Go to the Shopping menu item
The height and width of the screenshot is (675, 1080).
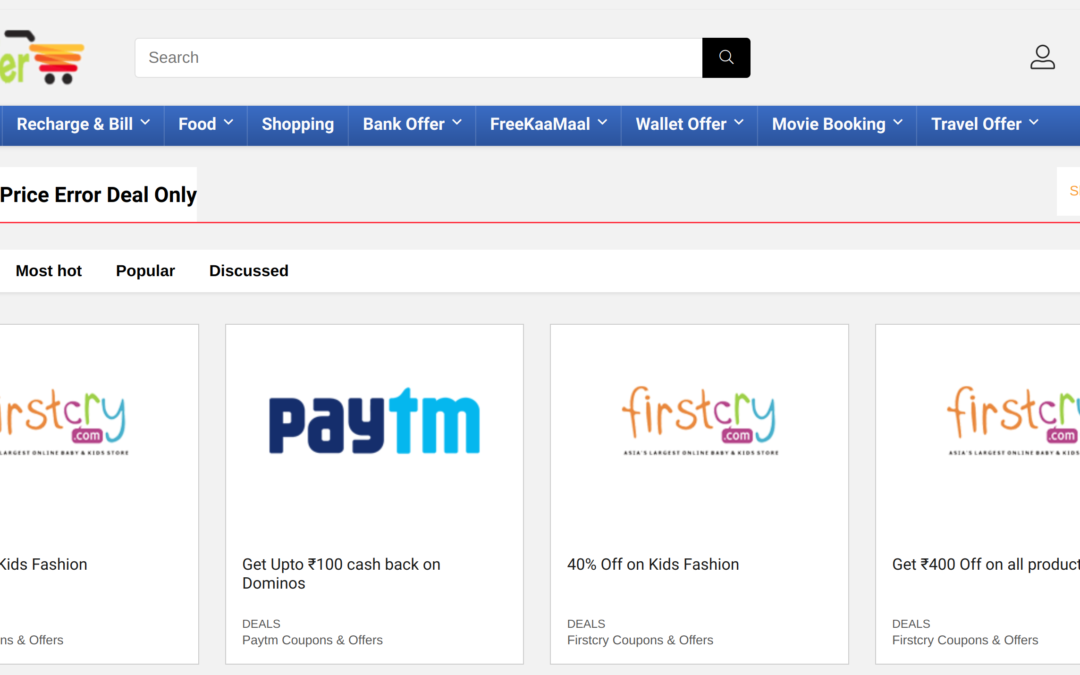pyautogui.click(x=297, y=124)
